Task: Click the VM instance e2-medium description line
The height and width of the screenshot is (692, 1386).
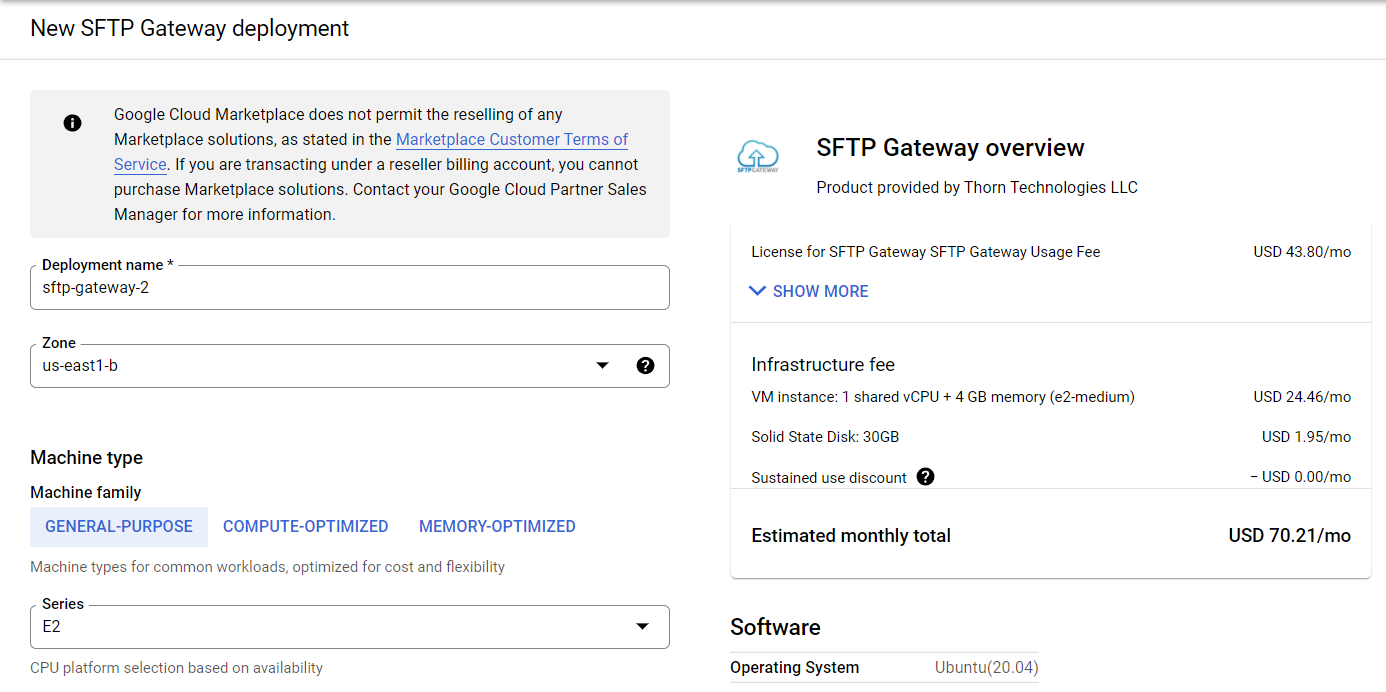Action: point(943,397)
